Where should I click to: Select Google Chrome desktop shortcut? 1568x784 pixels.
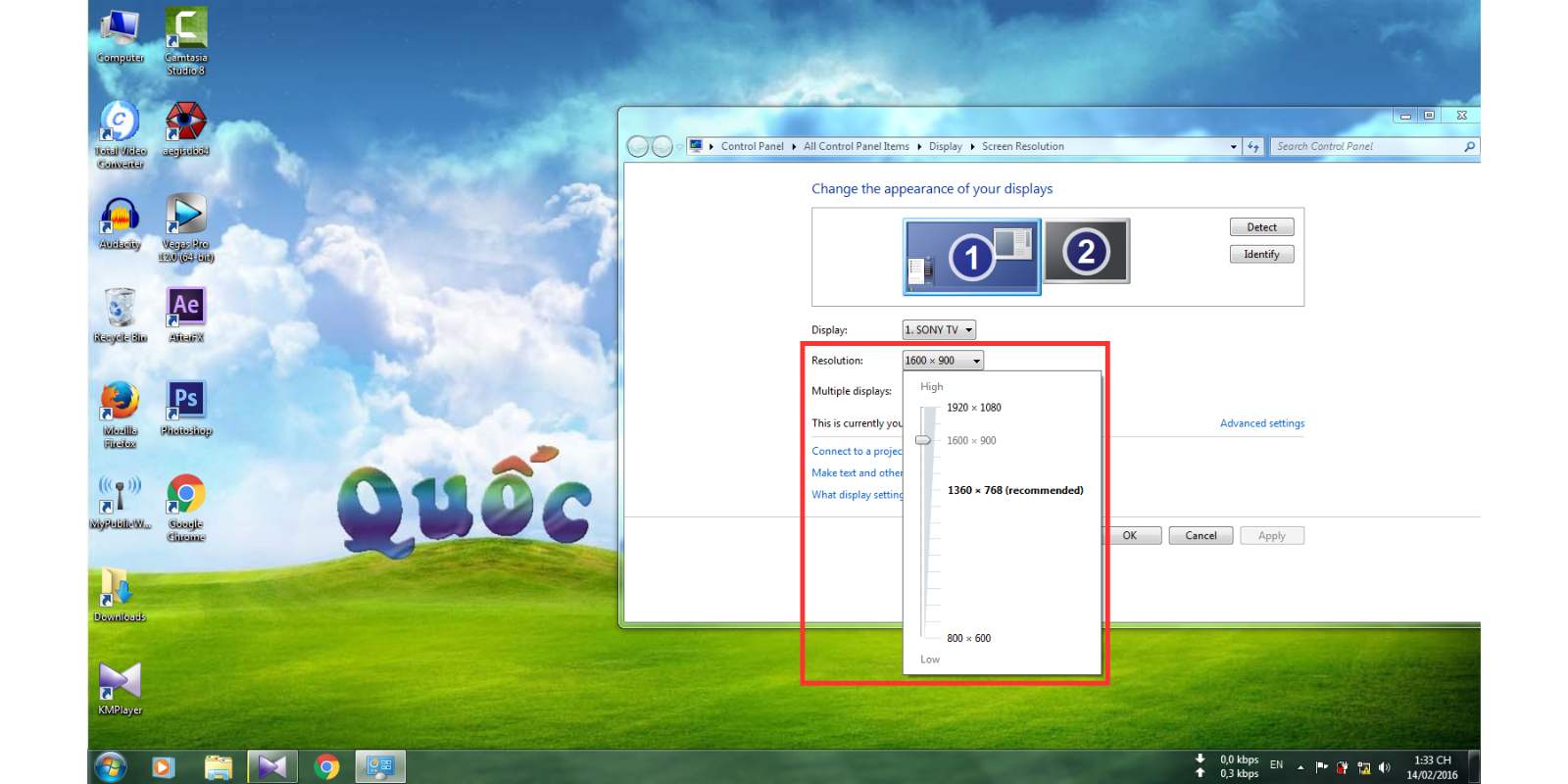(185, 508)
